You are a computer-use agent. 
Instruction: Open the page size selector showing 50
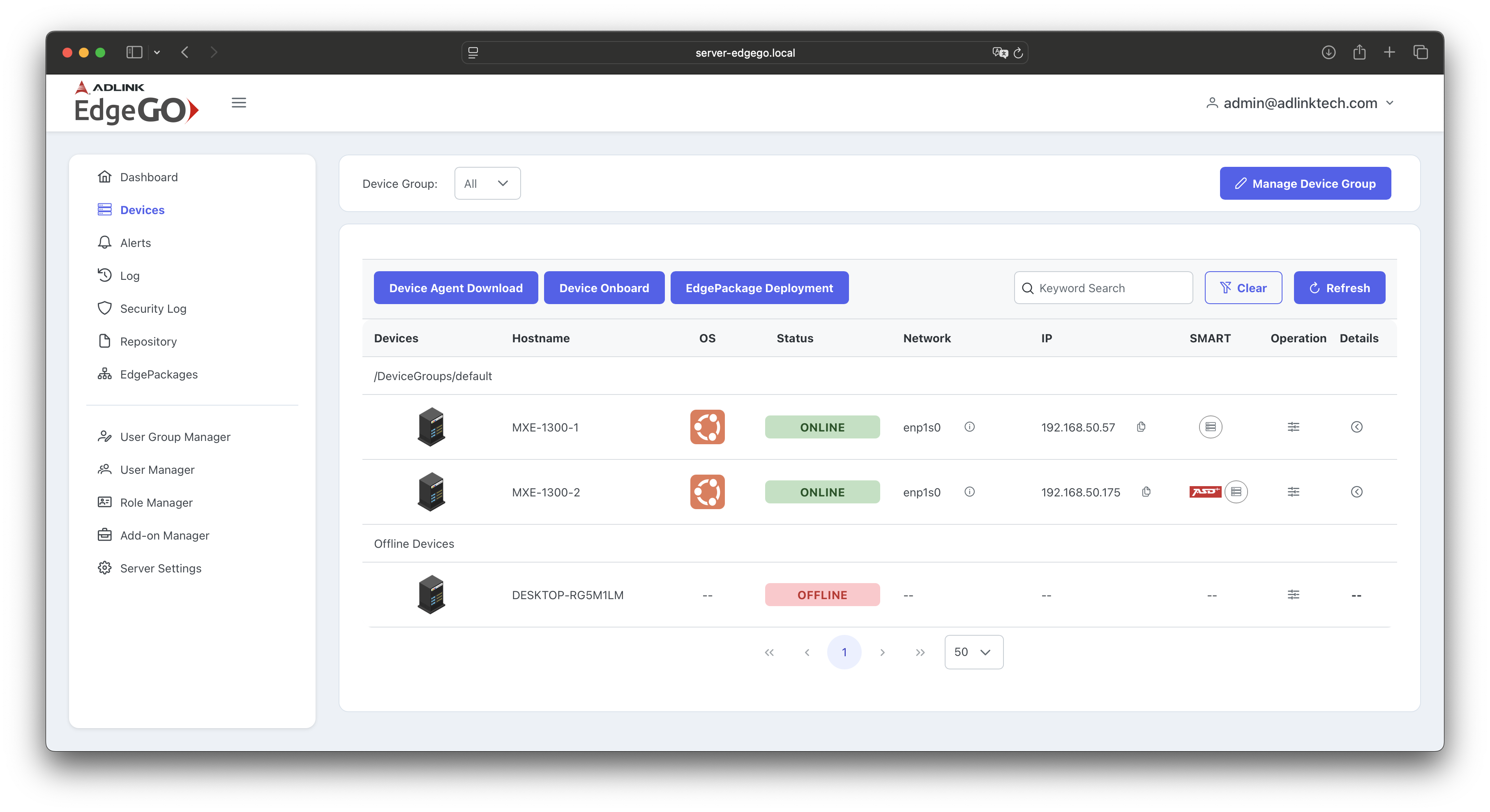point(973,652)
